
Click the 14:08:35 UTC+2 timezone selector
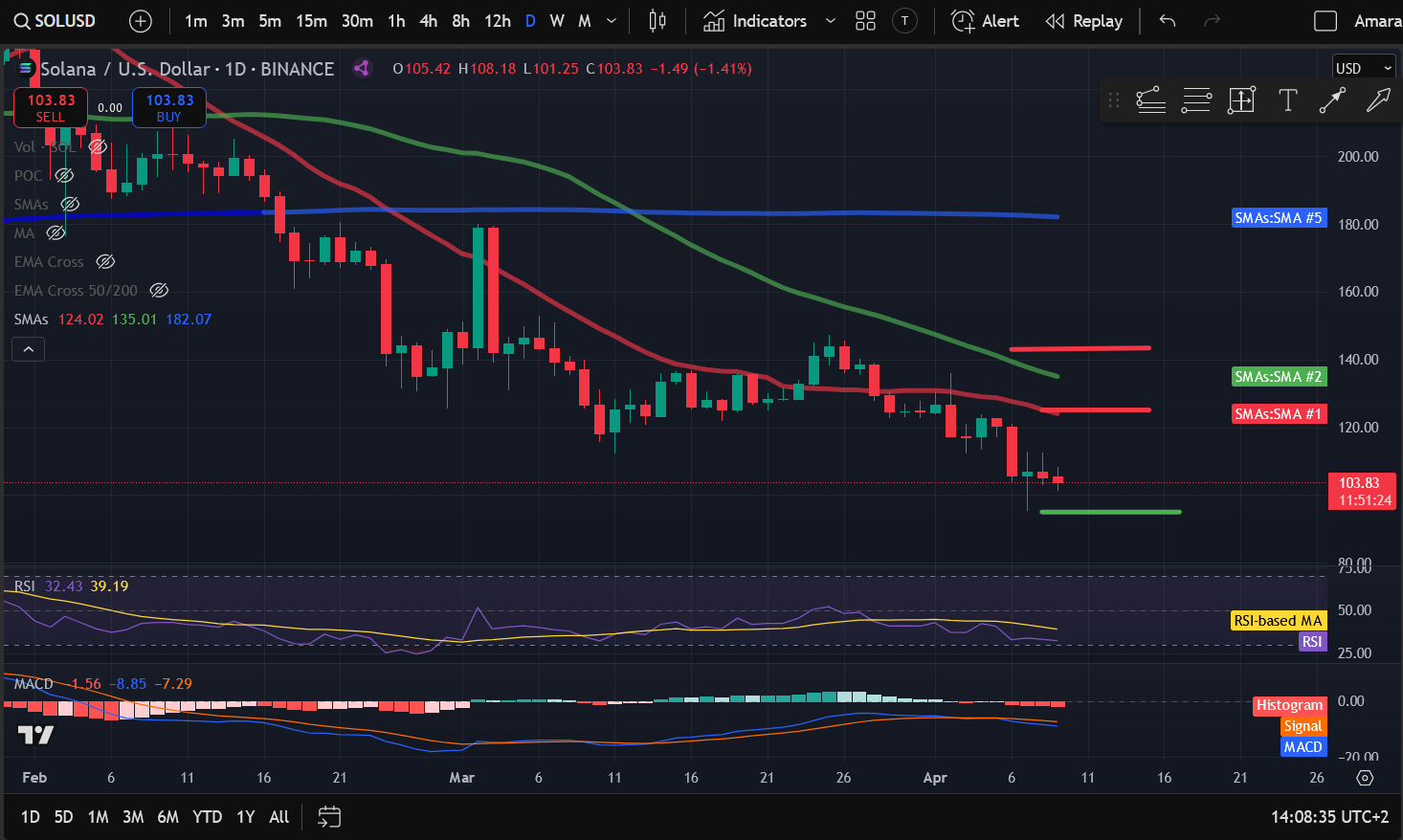point(1329,817)
